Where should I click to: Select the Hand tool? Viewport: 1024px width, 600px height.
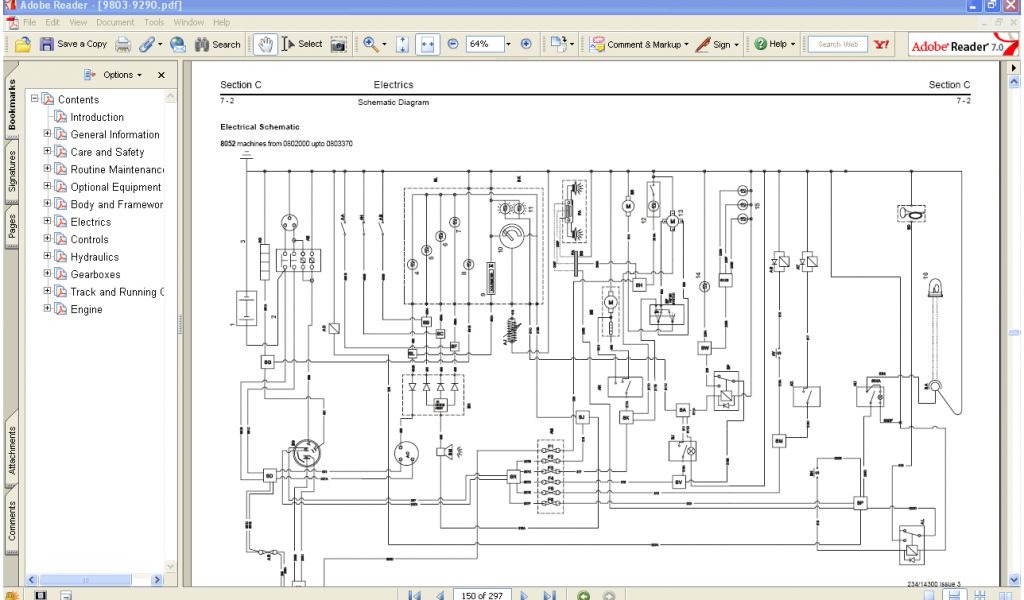tap(265, 44)
